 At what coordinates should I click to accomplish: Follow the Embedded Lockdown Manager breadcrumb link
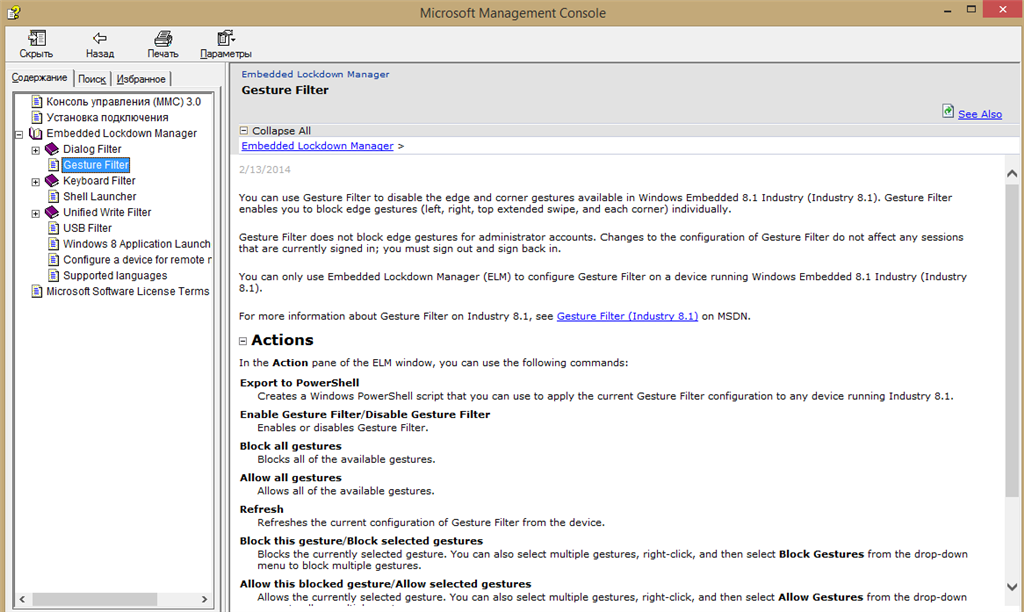(x=317, y=146)
